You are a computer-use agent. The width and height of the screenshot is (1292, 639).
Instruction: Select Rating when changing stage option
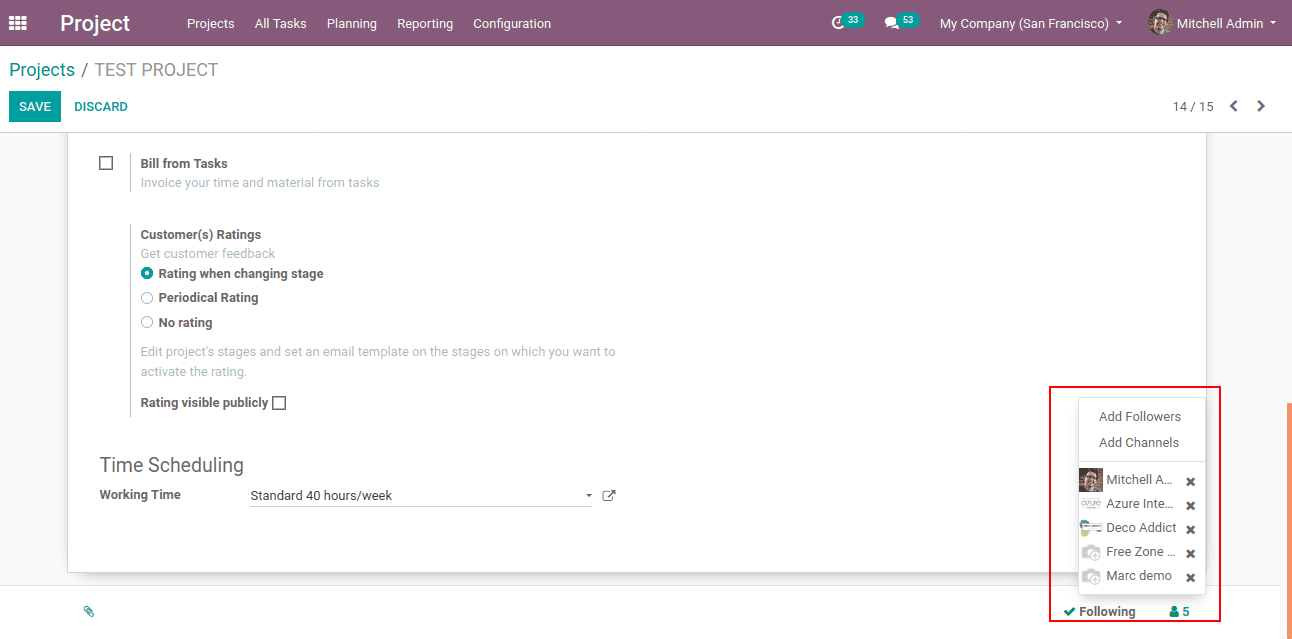point(147,273)
